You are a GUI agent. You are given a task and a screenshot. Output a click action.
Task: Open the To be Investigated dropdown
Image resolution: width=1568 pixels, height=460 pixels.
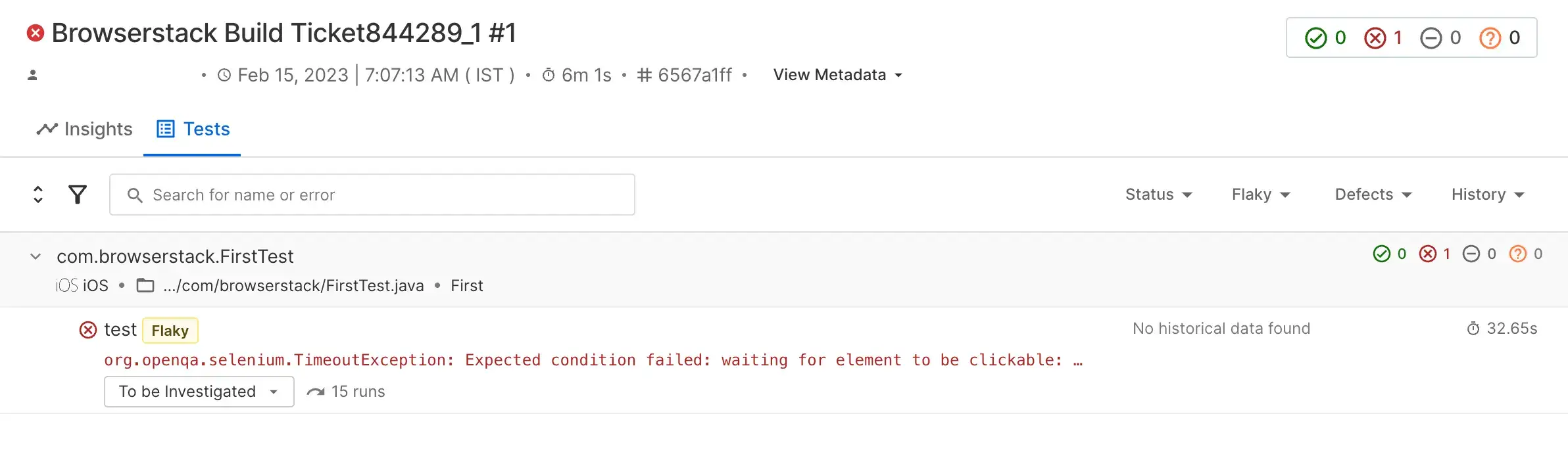199,392
